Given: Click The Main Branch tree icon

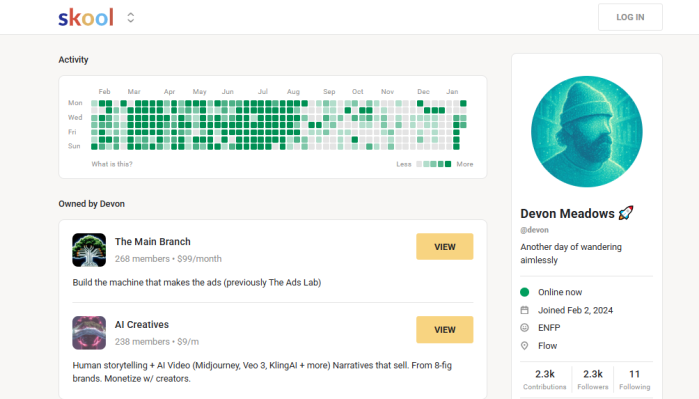Looking at the screenshot, I should (89, 250).
